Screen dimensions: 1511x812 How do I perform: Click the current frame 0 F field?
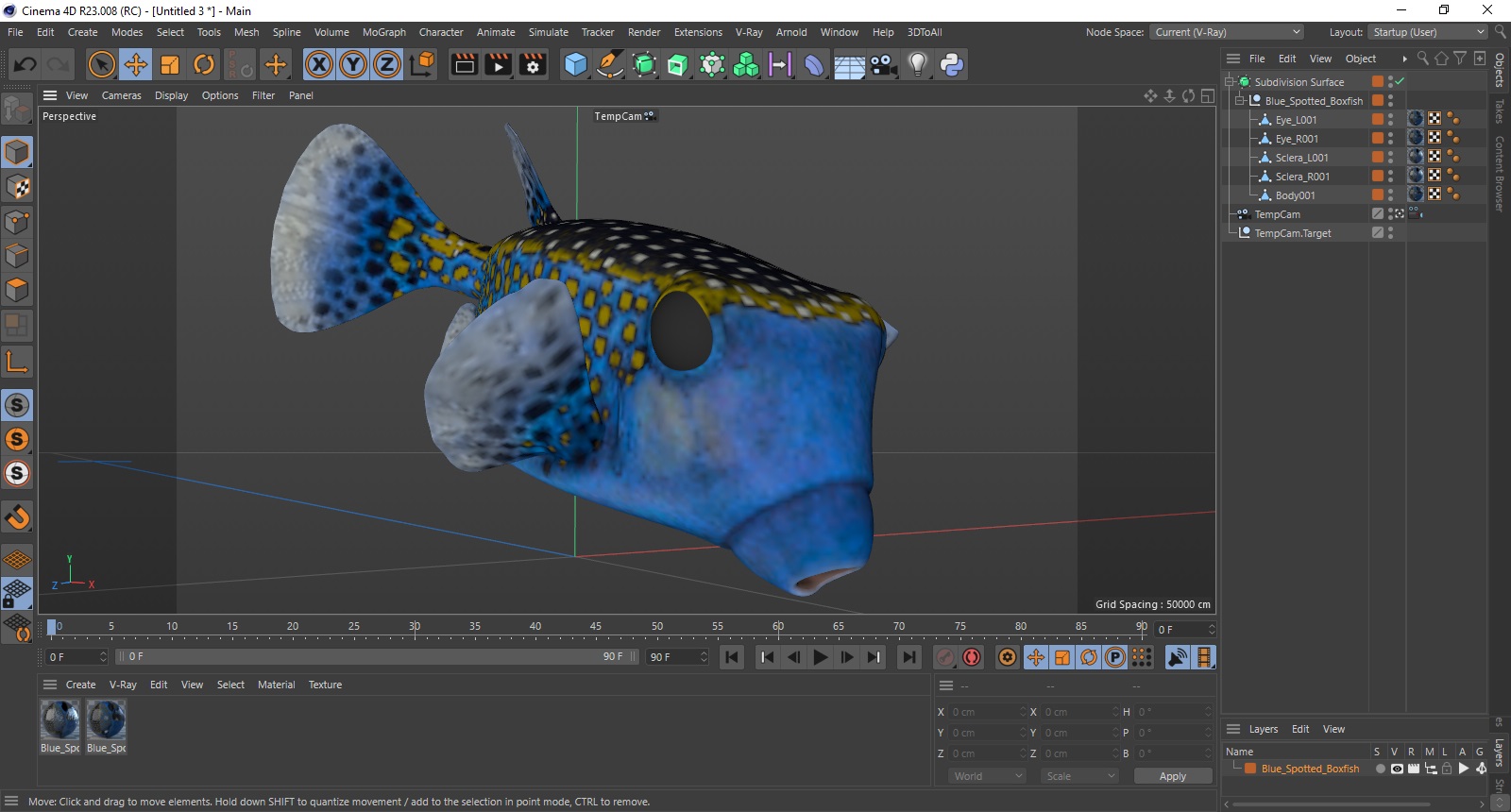point(77,657)
